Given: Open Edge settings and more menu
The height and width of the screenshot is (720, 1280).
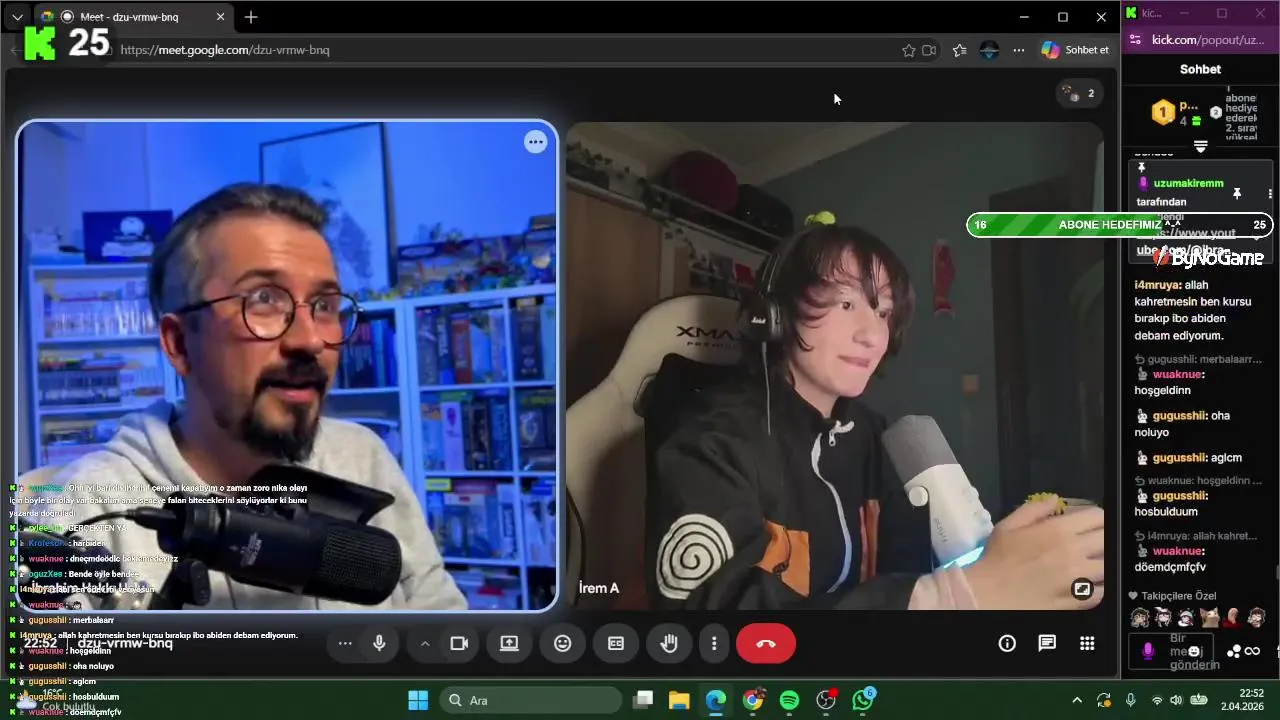Looking at the screenshot, I should (1019, 50).
